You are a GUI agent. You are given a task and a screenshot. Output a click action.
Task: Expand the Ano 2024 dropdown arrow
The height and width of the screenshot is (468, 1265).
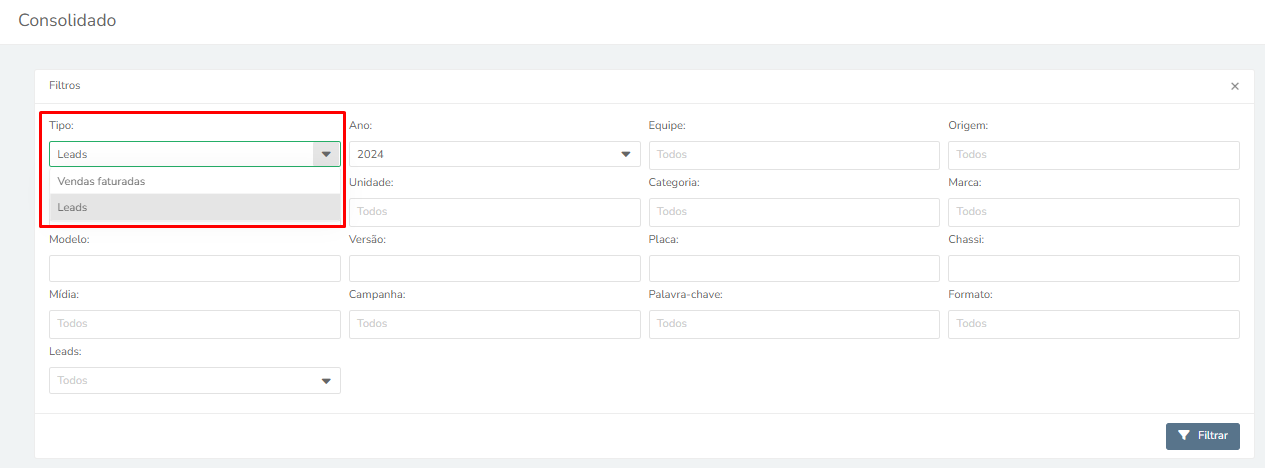pyautogui.click(x=627, y=154)
